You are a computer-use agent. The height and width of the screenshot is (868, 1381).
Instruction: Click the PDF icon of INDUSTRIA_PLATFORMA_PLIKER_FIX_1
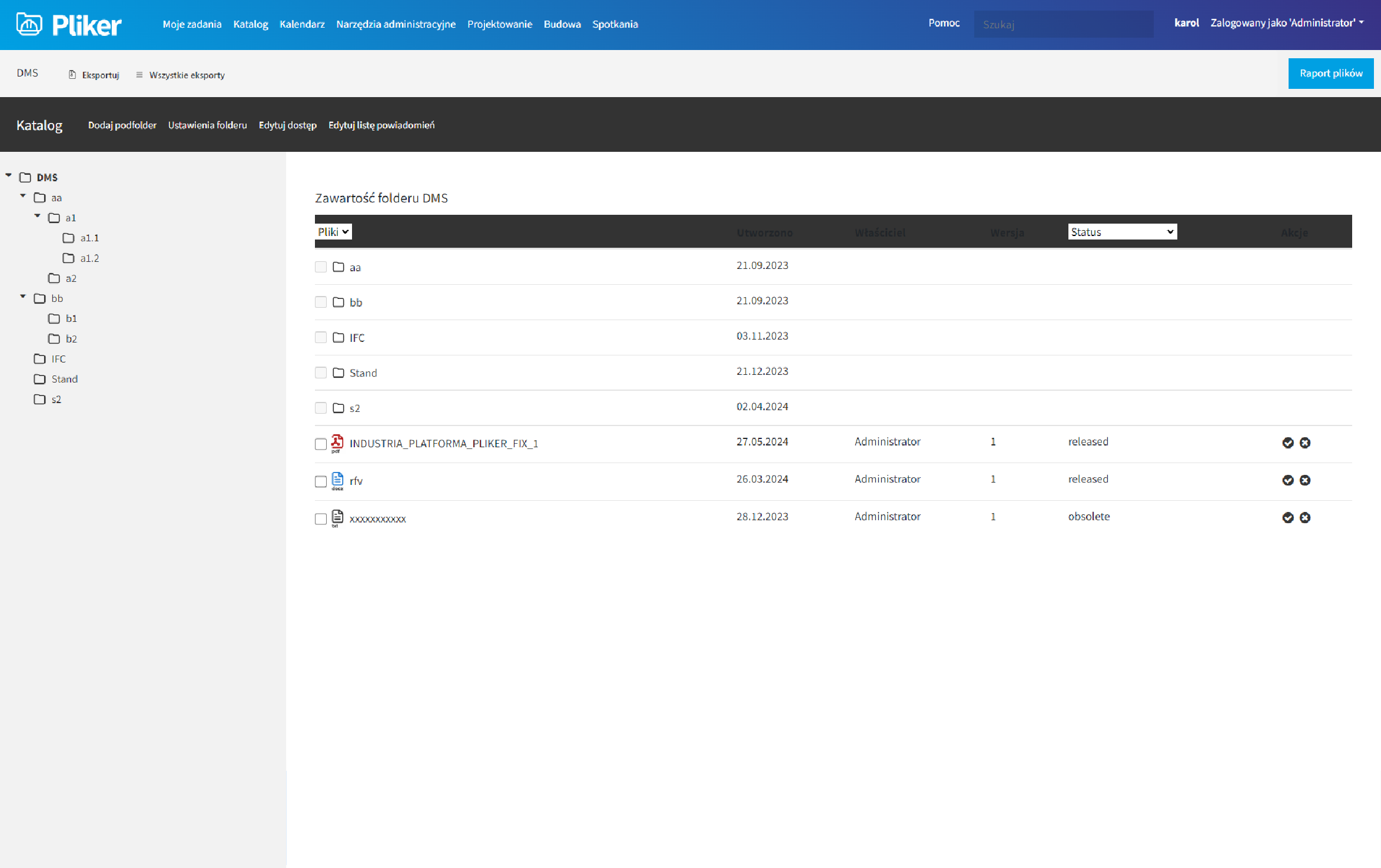coord(337,443)
